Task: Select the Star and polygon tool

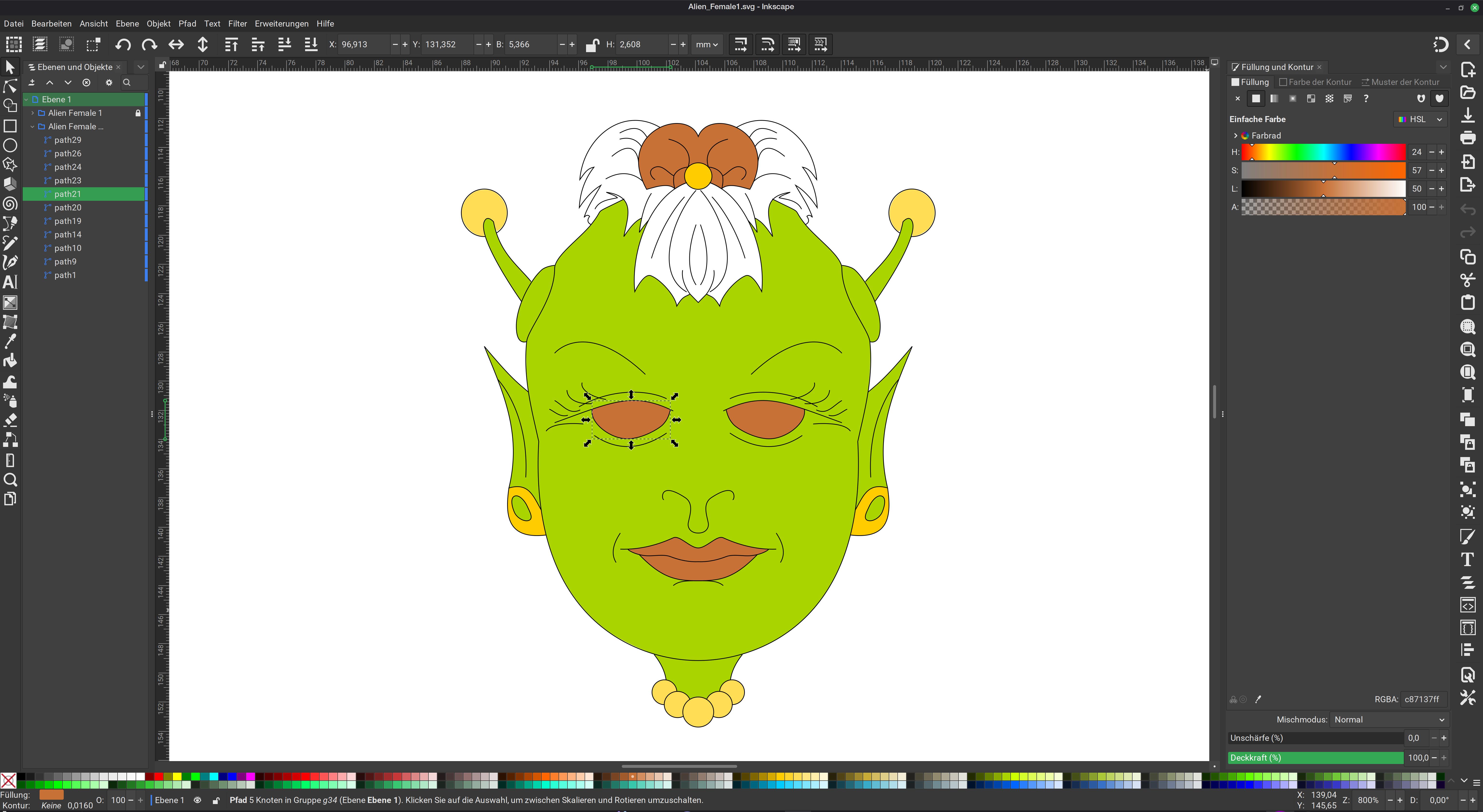Action: (10, 165)
